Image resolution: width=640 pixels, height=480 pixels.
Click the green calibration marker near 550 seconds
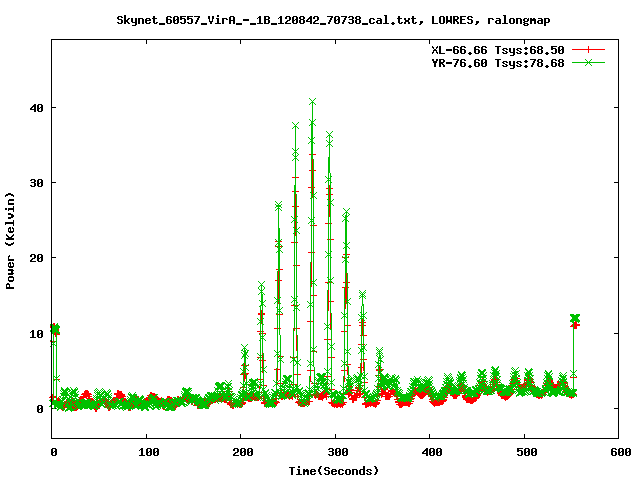coord(575,319)
